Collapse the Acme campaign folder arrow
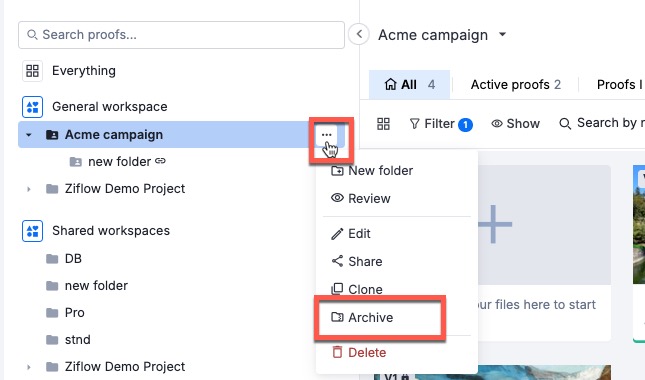 (28, 135)
